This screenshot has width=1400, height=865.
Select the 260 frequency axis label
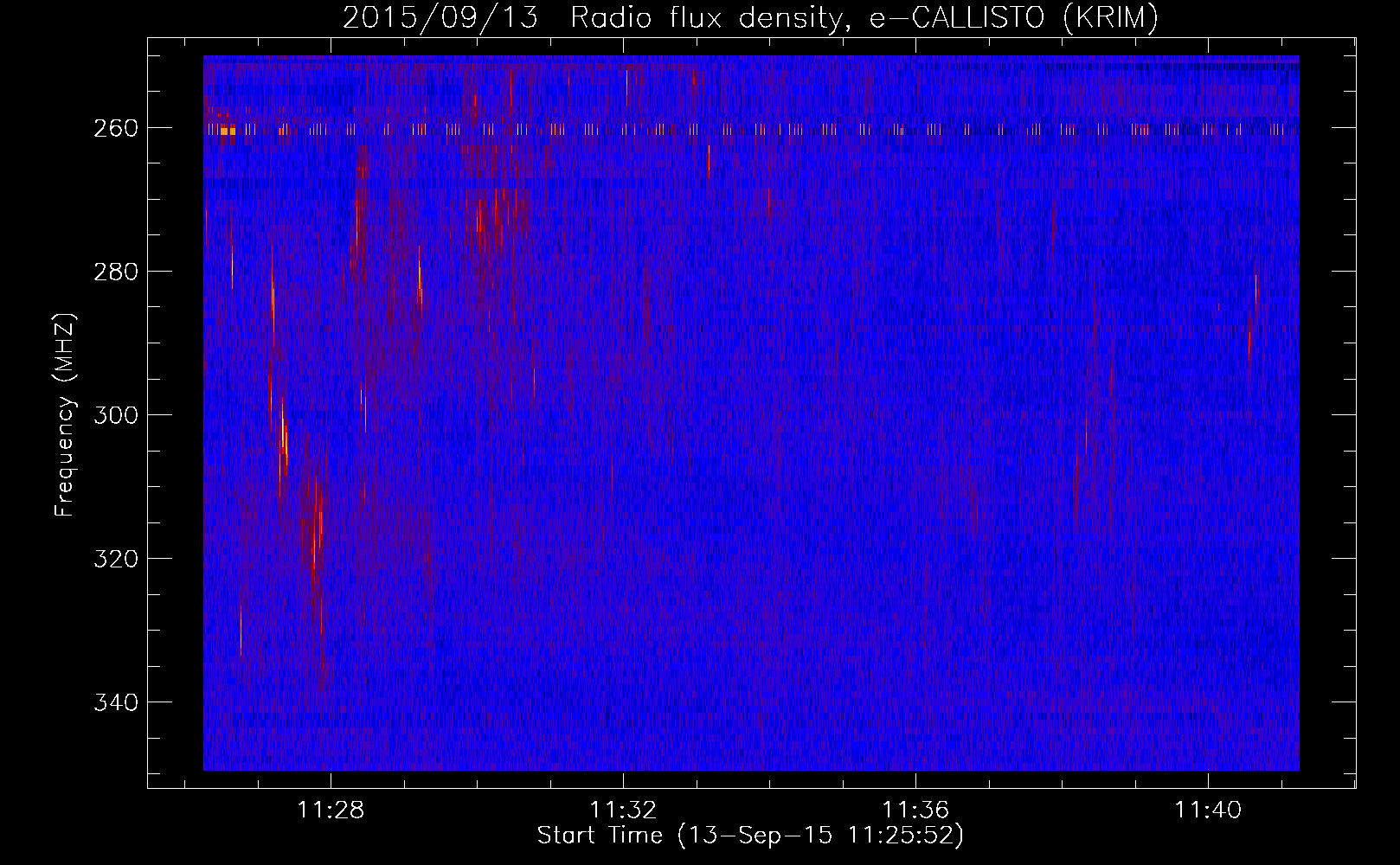click(x=116, y=128)
